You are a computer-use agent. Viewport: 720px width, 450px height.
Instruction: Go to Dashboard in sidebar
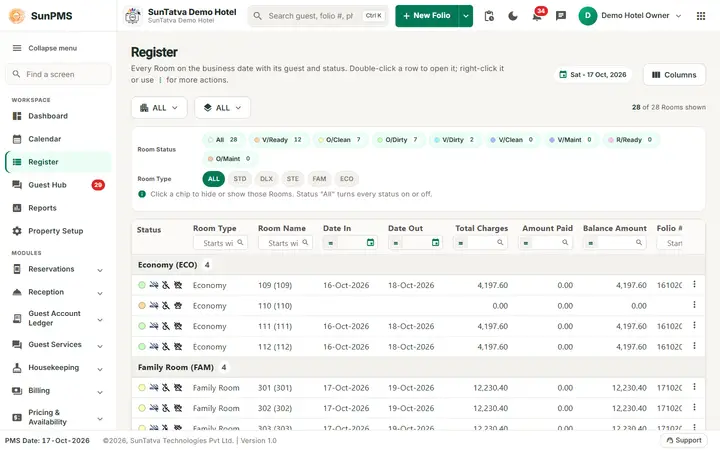click(x=58, y=116)
